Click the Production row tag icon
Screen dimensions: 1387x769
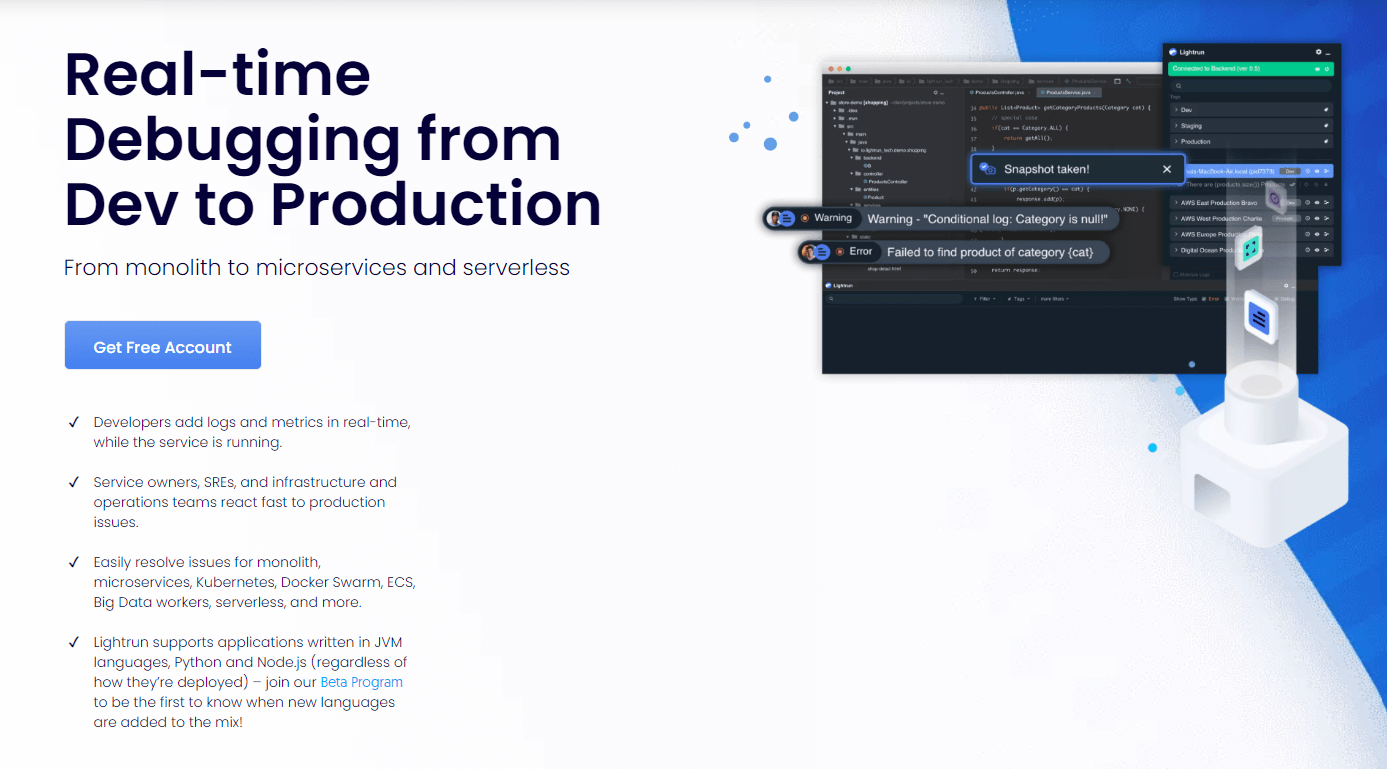[1326, 142]
